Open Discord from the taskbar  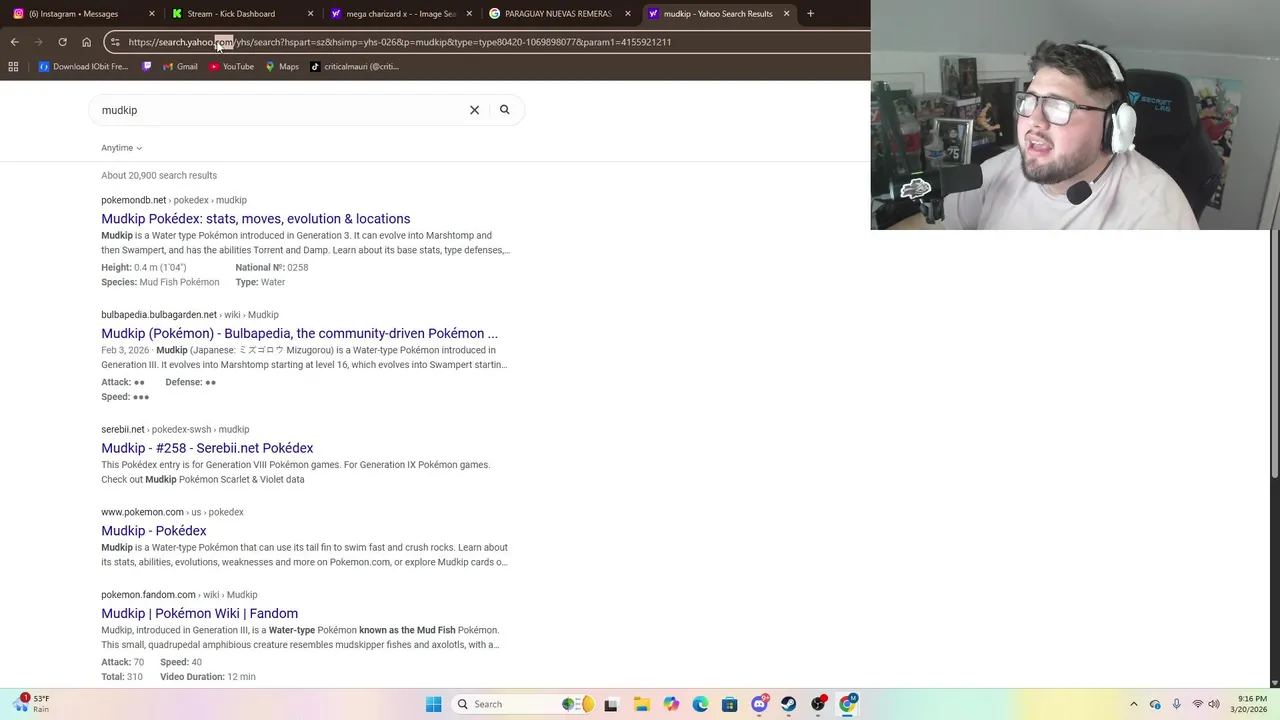pos(760,704)
